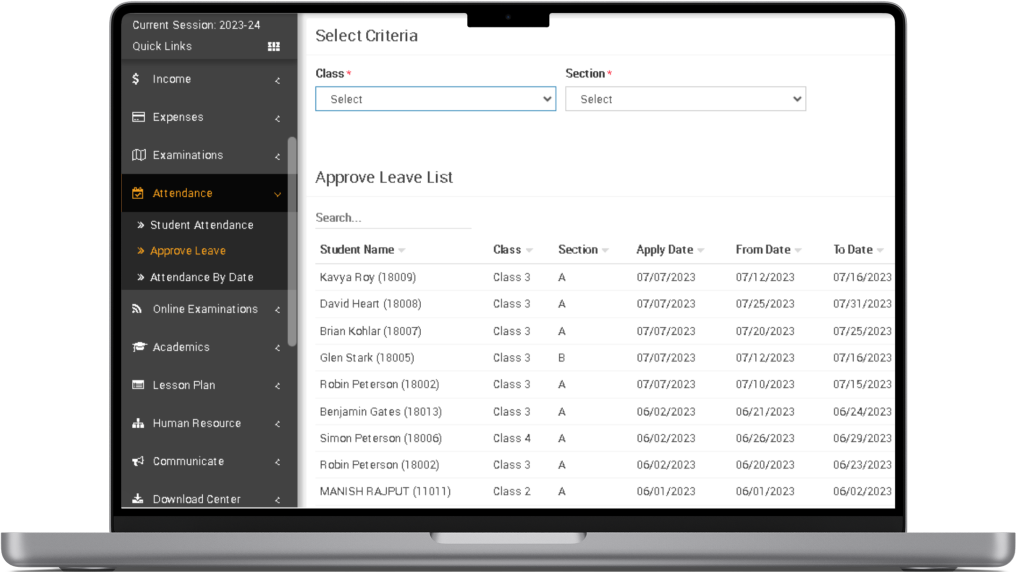The width and height of the screenshot is (1016, 572).
Task: Select Benjamin Gates (18013) row
Action: (605, 411)
